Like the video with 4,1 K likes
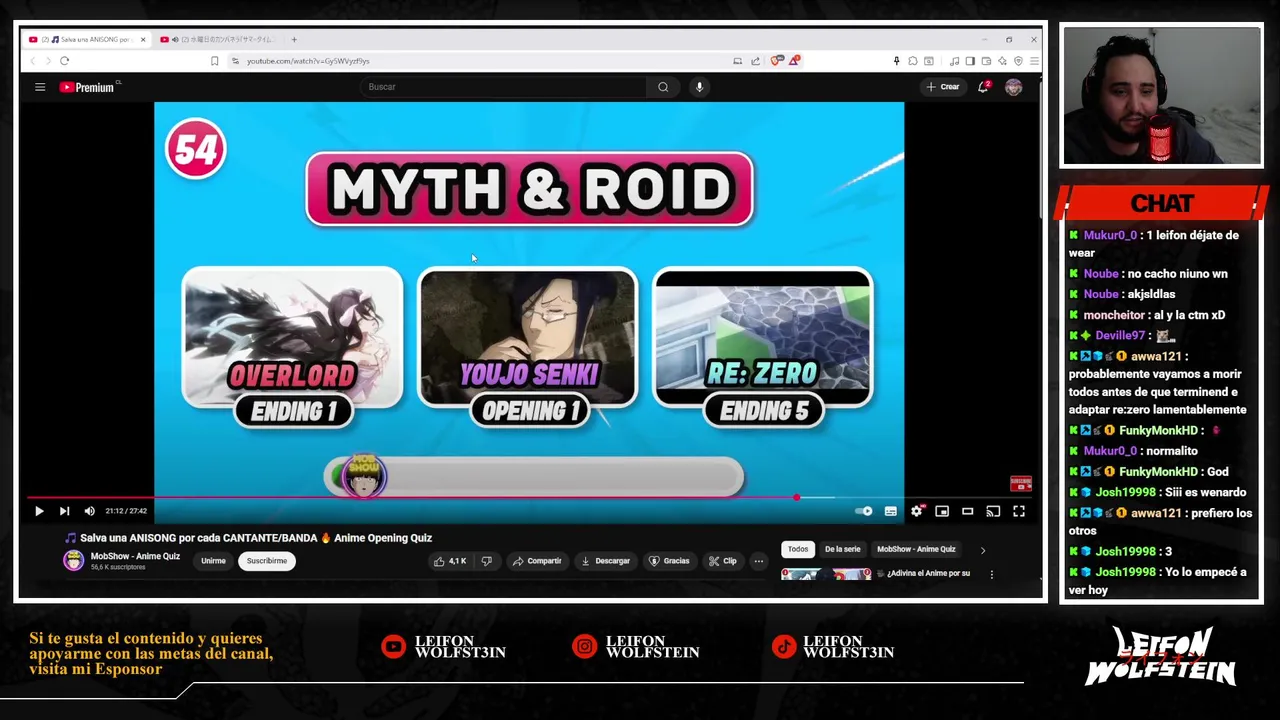Viewport: 1280px width, 720px height. (450, 561)
